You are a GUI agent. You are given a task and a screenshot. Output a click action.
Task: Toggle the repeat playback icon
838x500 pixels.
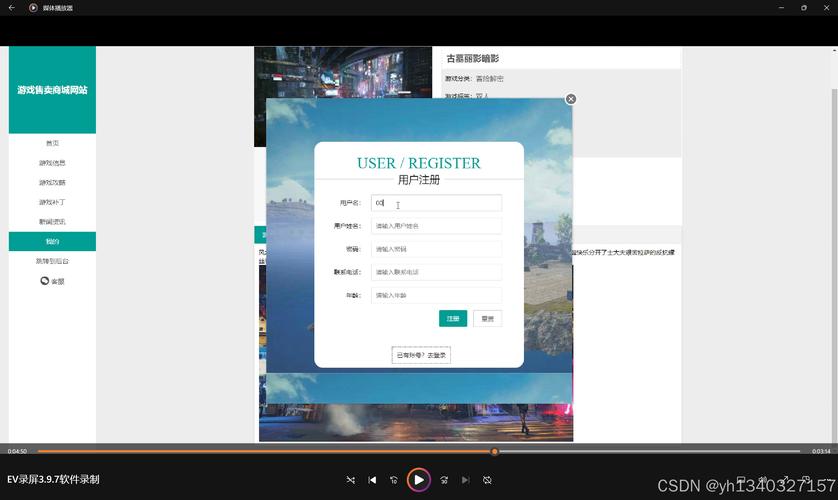[488, 480]
